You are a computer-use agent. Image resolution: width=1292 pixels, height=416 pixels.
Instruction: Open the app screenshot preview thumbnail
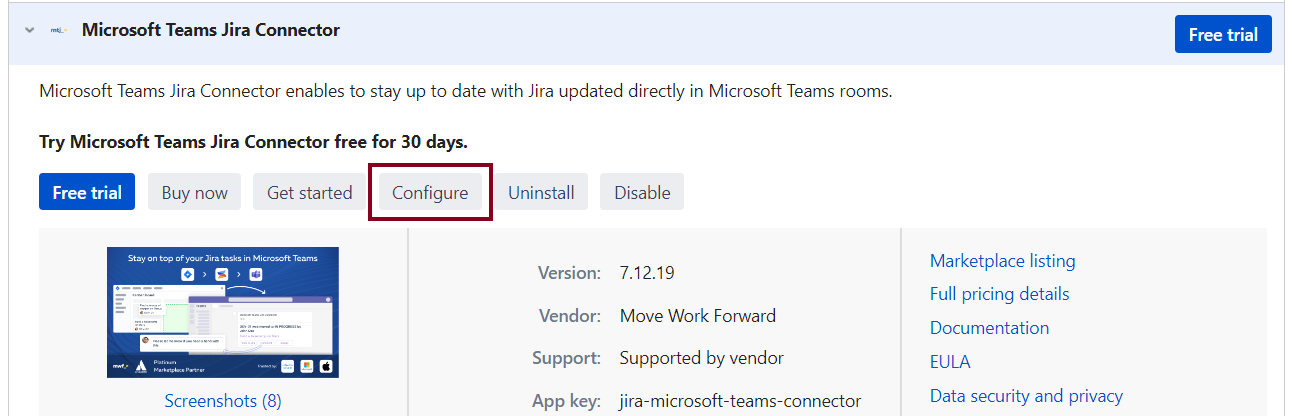[x=223, y=312]
